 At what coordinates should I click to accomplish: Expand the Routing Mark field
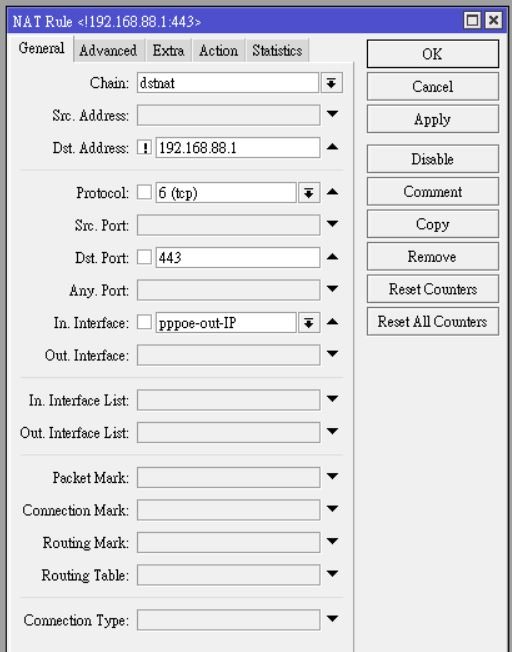tap(332, 541)
